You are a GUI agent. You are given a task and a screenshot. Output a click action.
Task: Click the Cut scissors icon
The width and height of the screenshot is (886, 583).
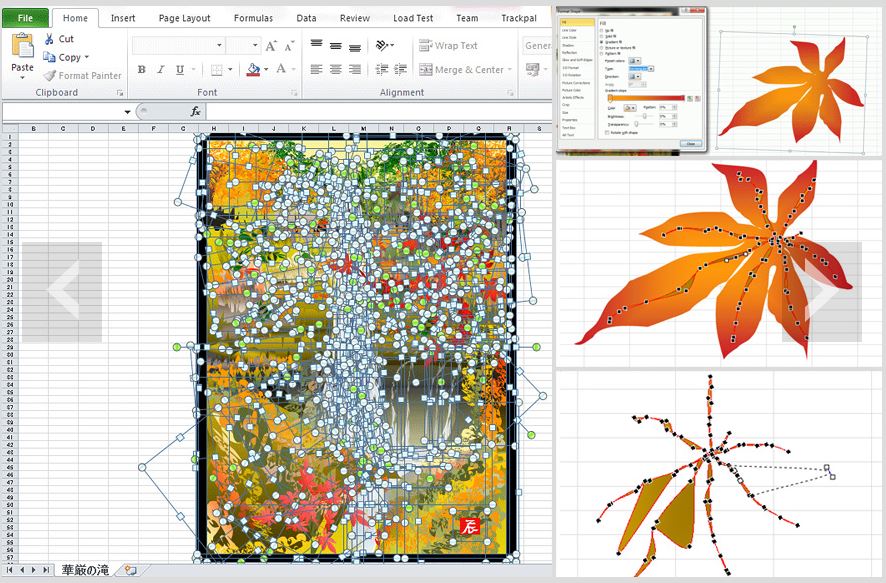[x=49, y=39]
